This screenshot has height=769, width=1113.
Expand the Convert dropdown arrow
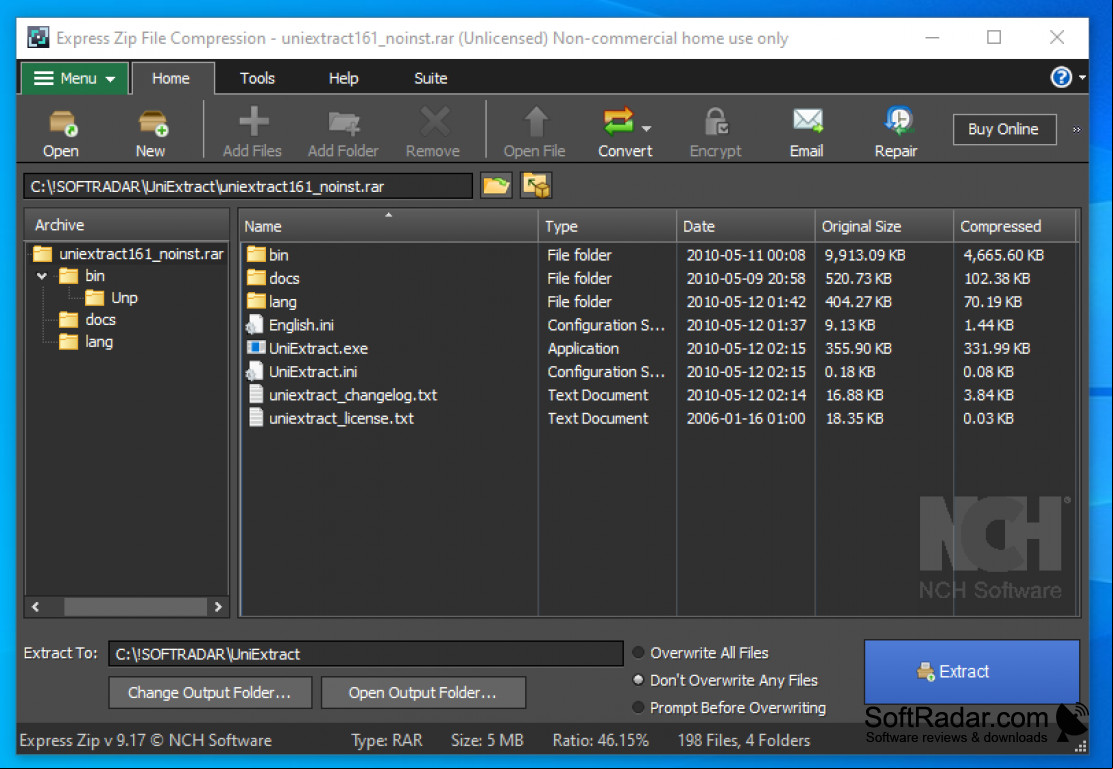[646, 129]
